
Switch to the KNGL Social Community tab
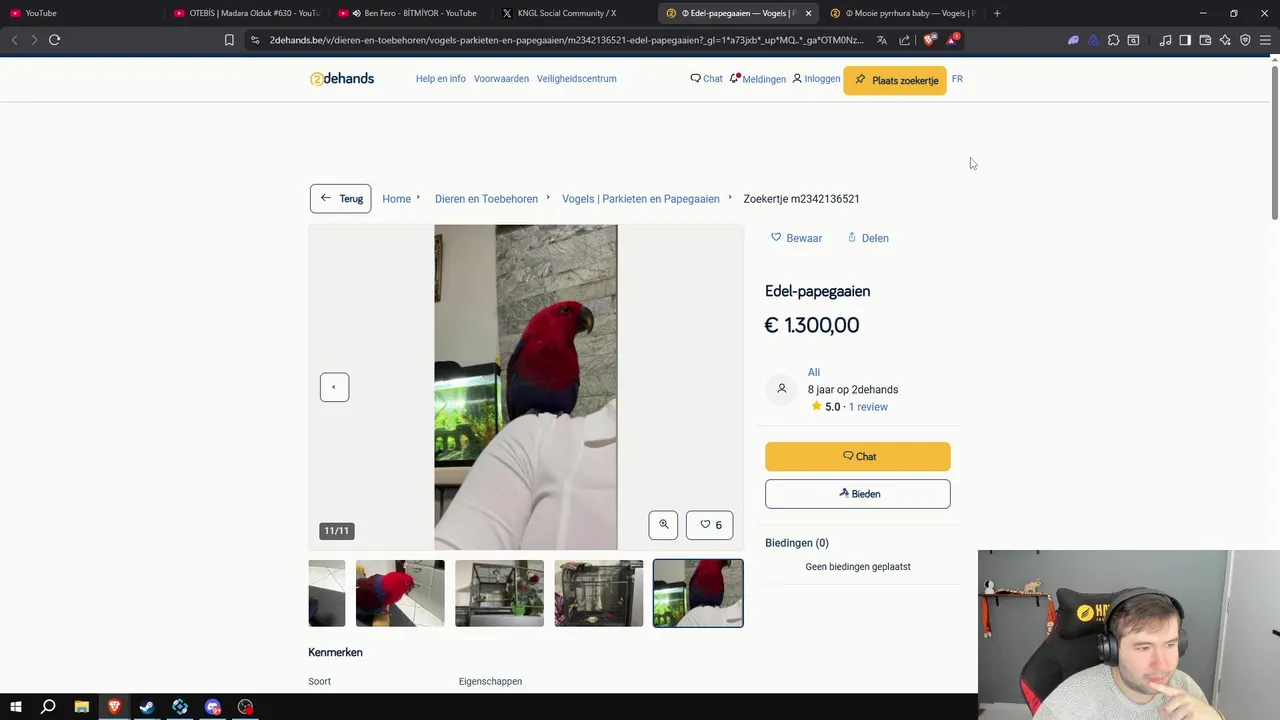pyautogui.click(x=566, y=13)
